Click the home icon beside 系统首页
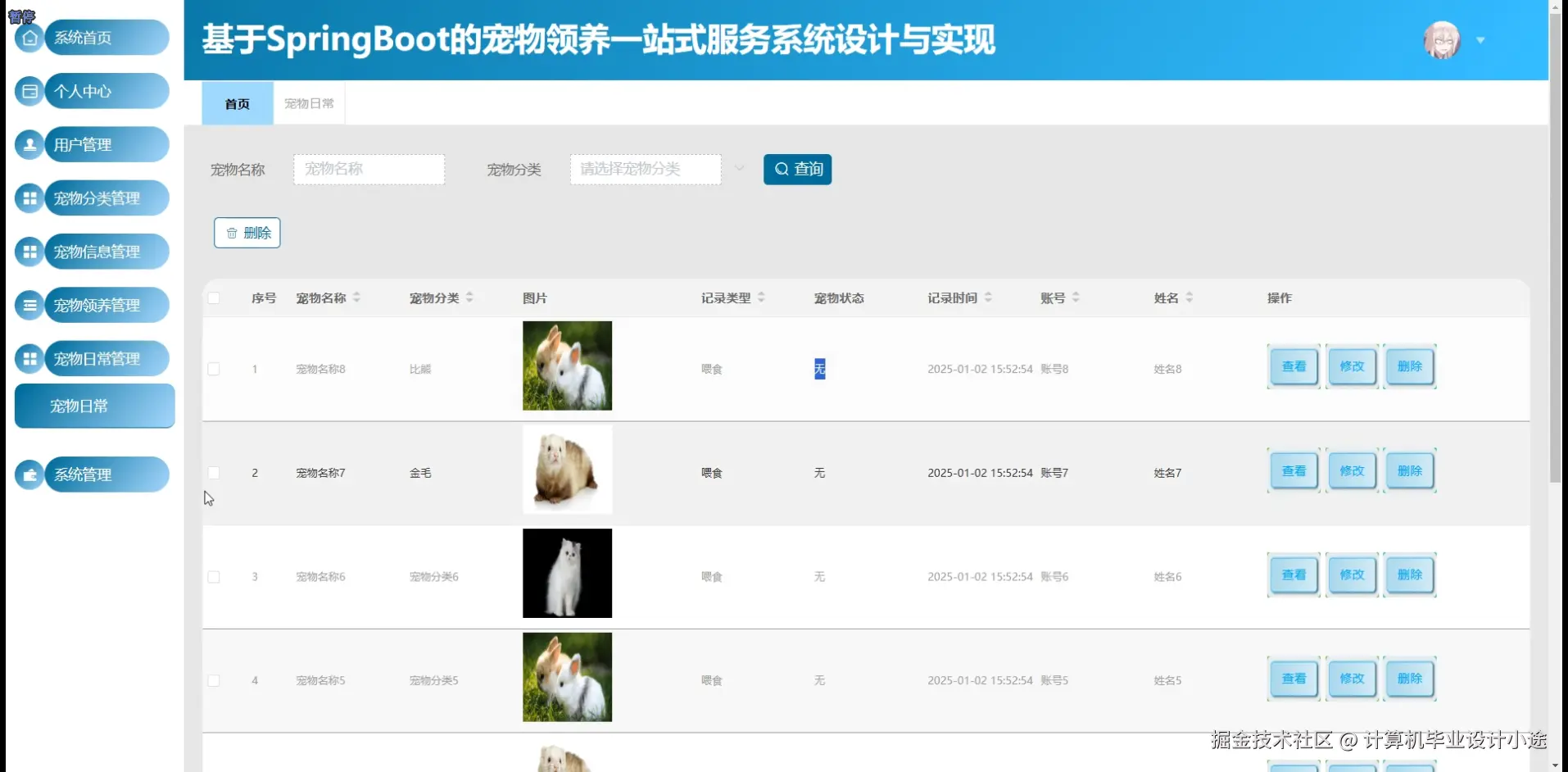Screen dimensions: 1568x772 [30, 38]
